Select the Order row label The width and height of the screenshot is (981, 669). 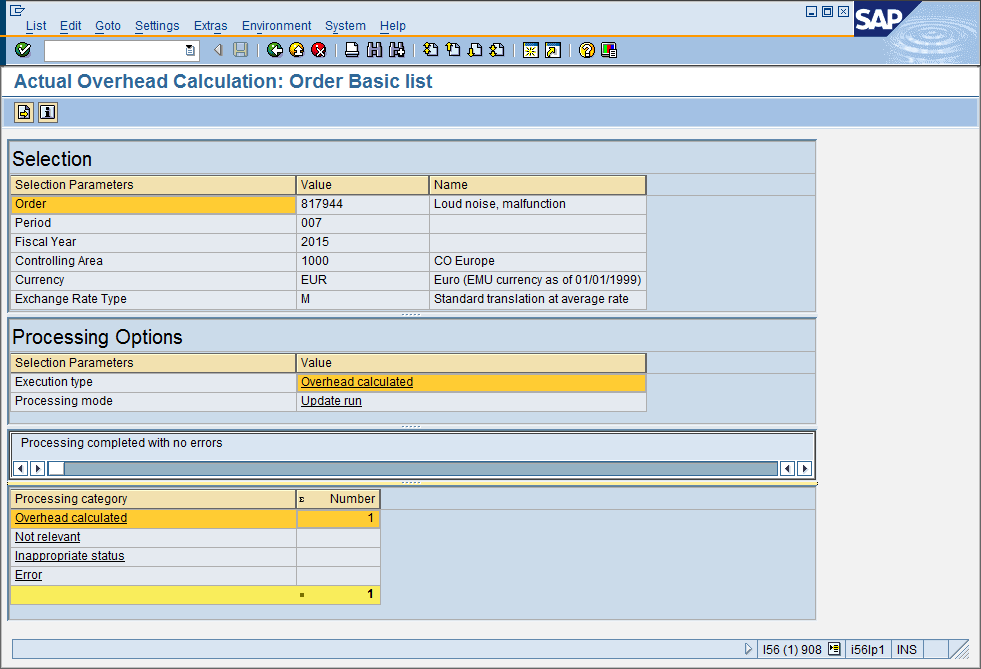coord(153,204)
